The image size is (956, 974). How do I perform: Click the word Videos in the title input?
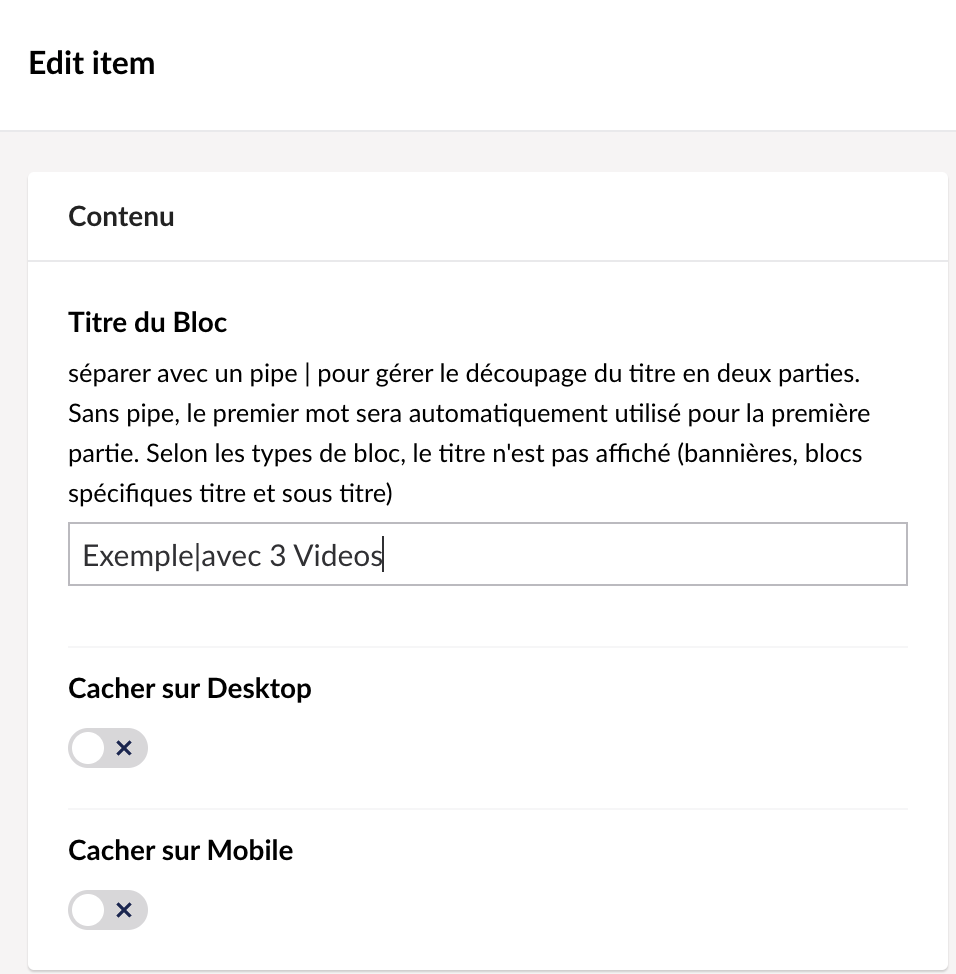point(337,555)
